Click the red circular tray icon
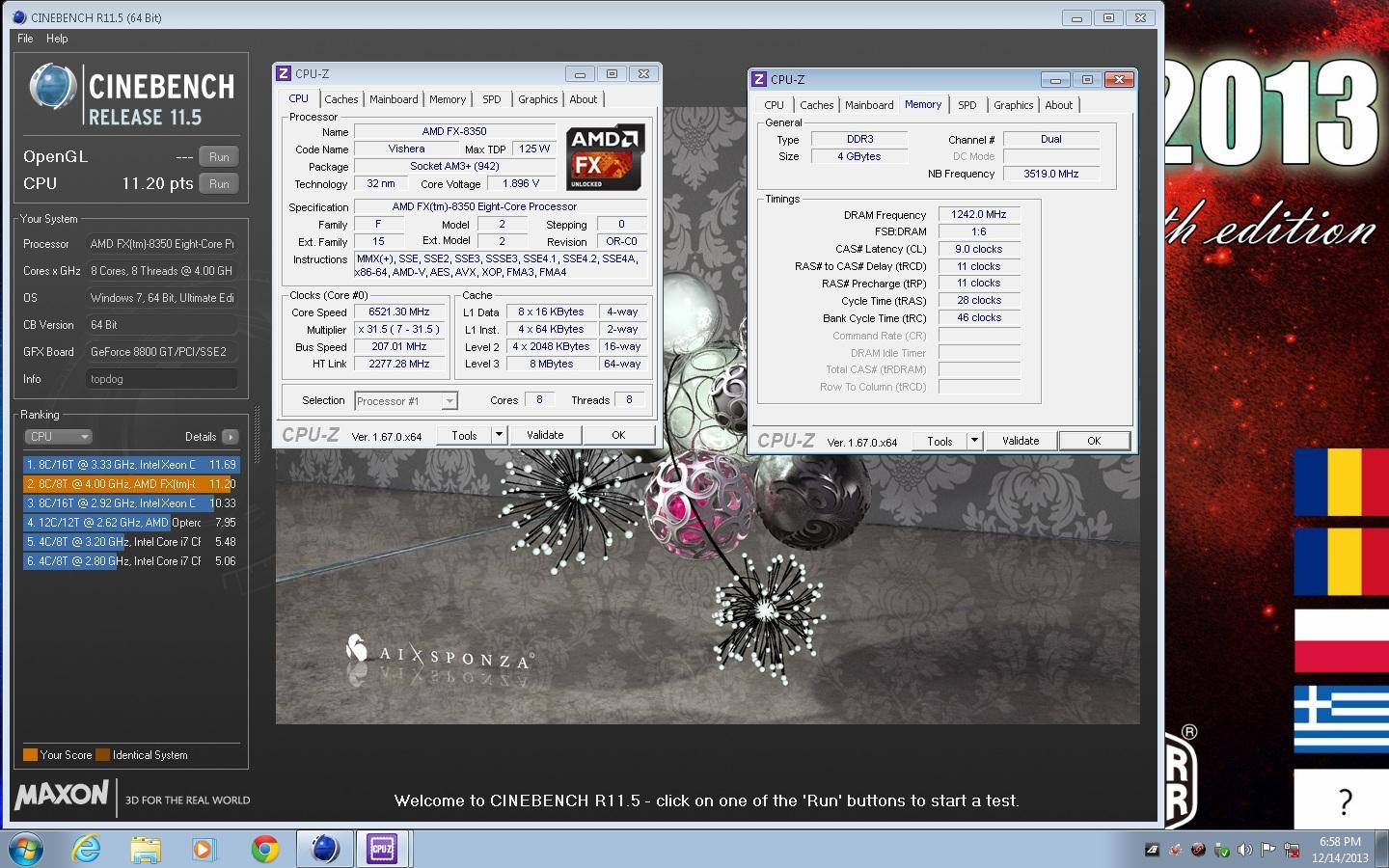Viewport: 1389px width, 868px height. [1198, 850]
